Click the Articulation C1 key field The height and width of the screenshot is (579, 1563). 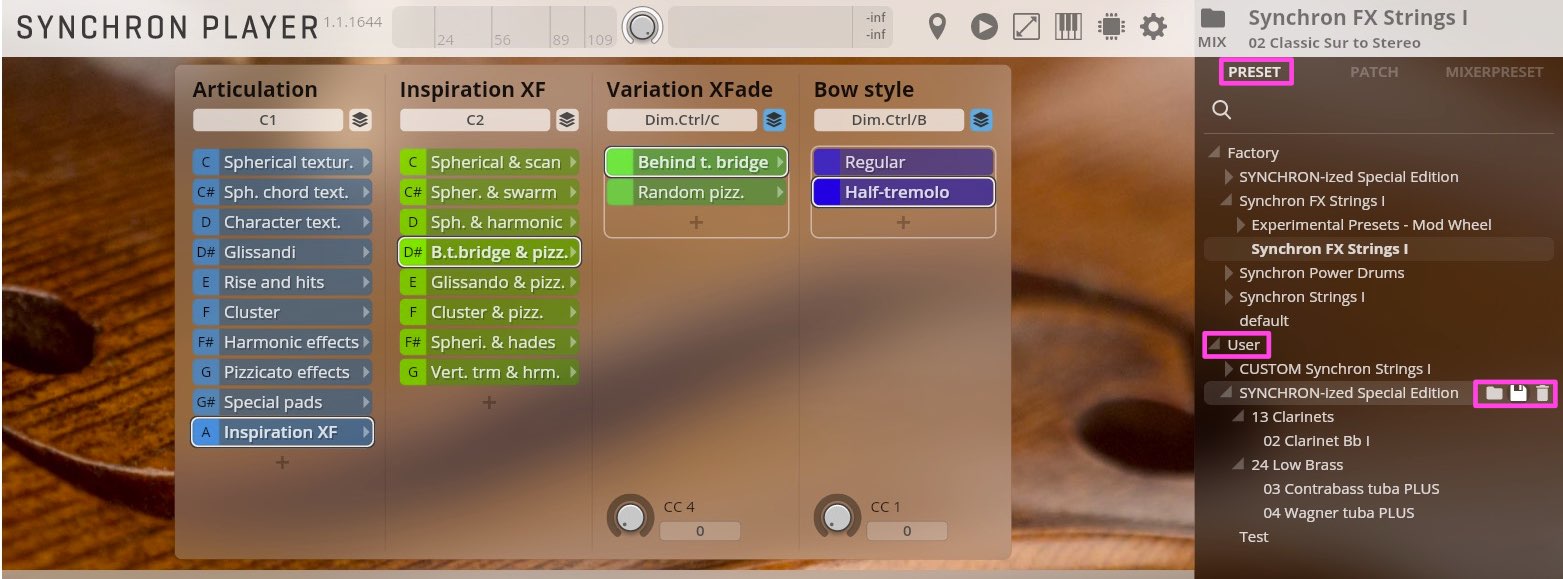tap(268, 120)
